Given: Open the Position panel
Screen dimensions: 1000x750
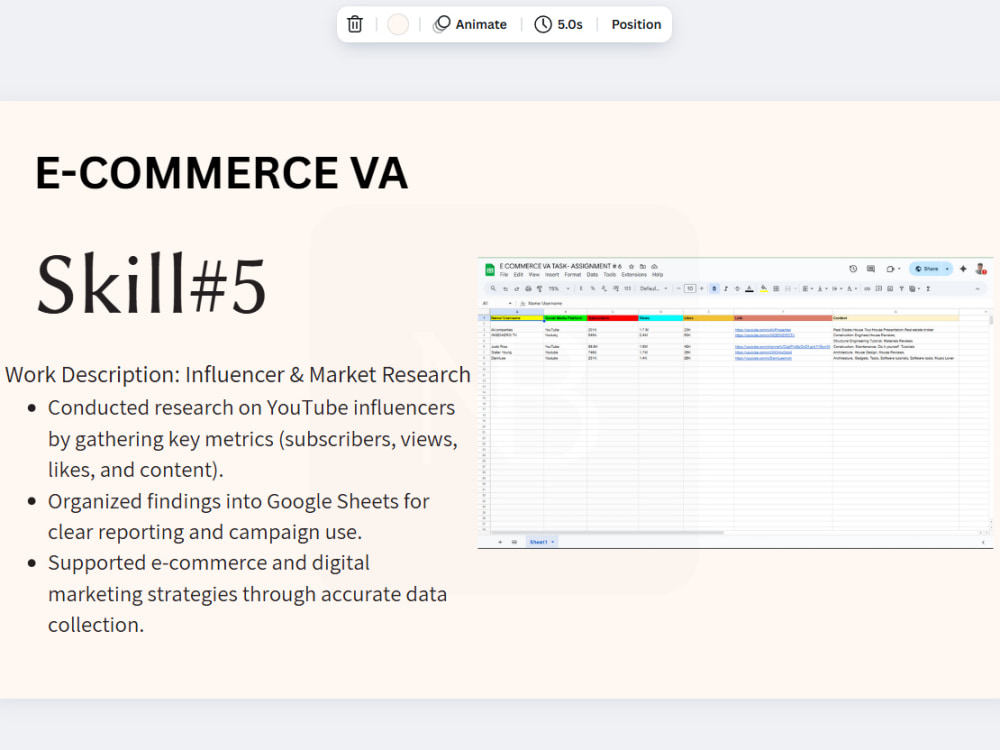Looking at the screenshot, I should coord(636,24).
